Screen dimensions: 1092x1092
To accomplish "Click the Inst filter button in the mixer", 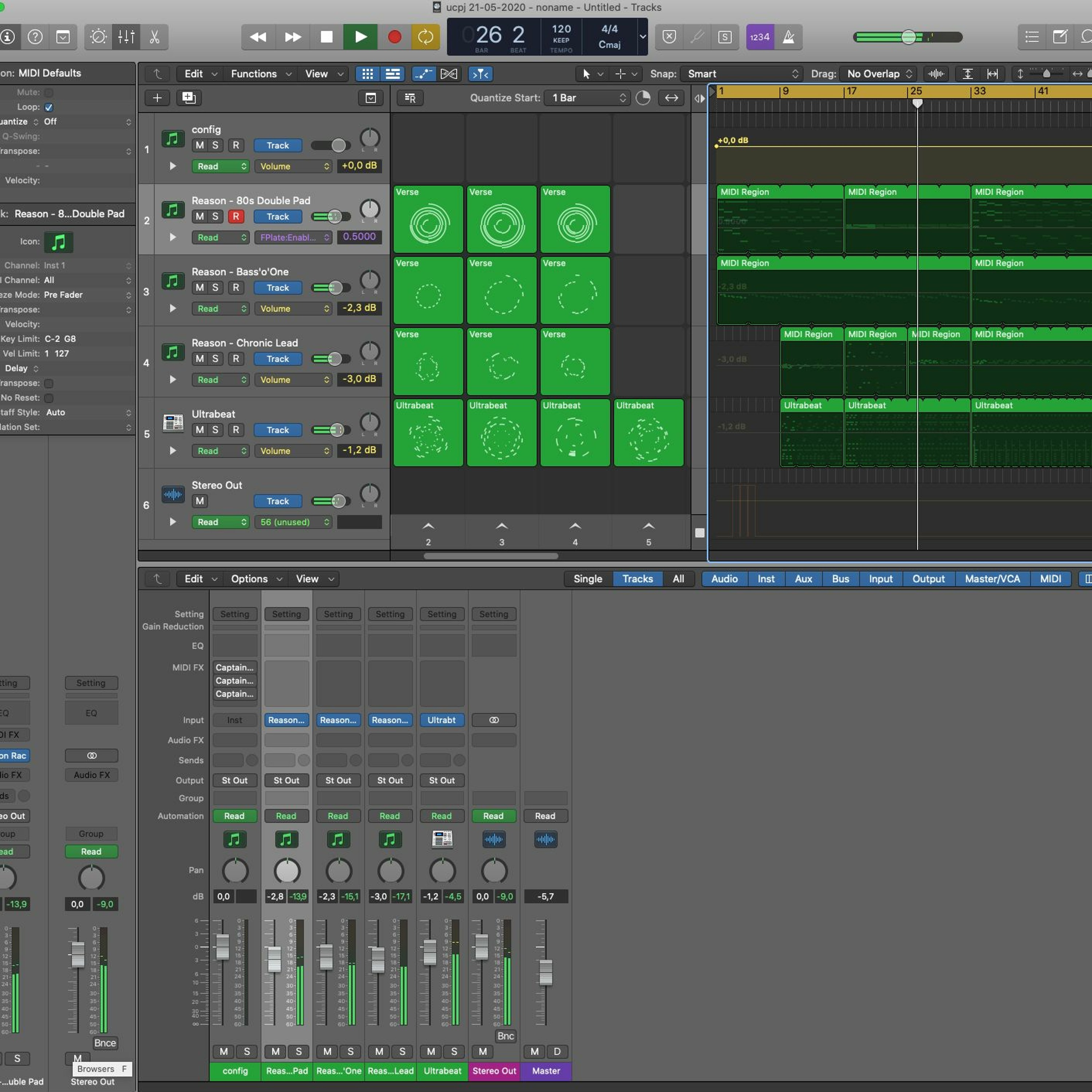I will pyautogui.click(x=765, y=579).
